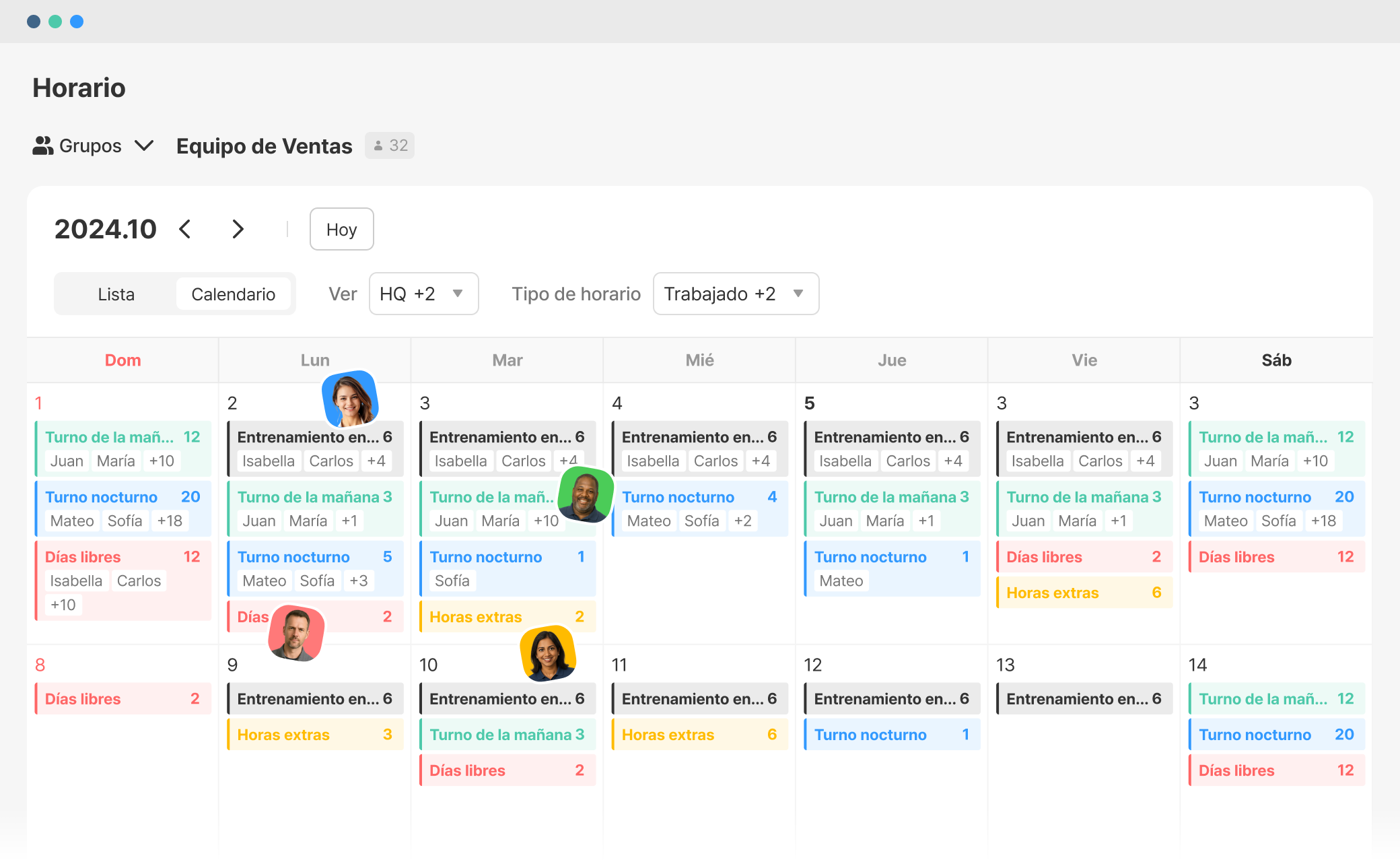Click the Hoy button
Image resolution: width=1400 pixels, height=862 pixels.
click(341, 230)
